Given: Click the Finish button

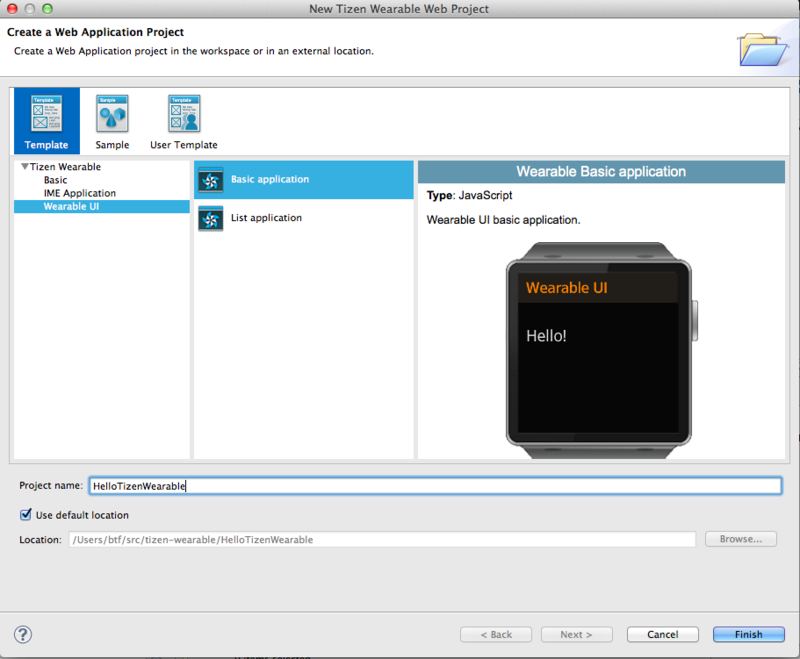Looking at the screenshot, I should 748,634.
